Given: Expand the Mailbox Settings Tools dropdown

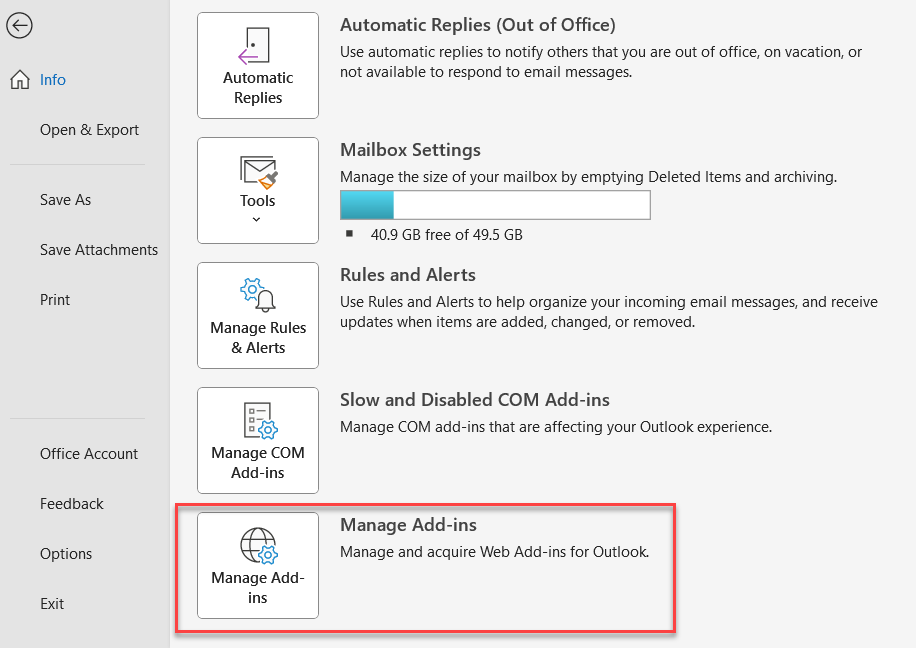Looking at the screenshot, I should 258,190.
